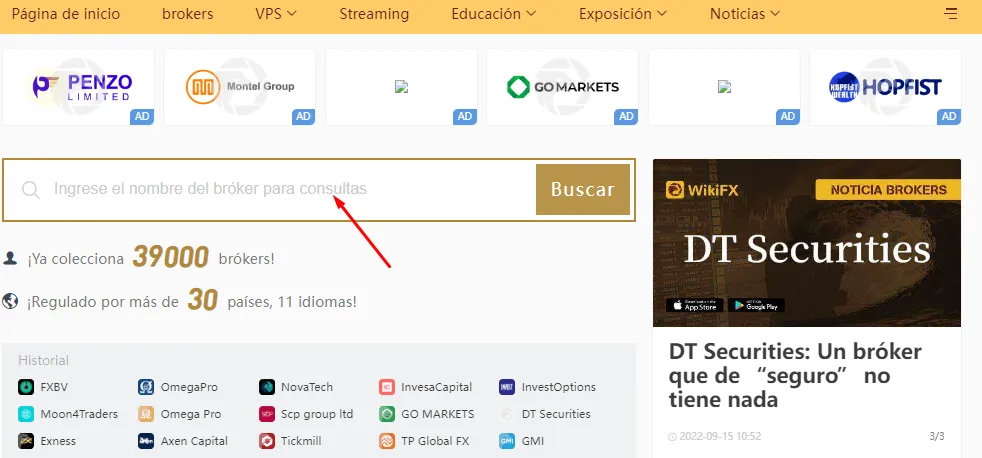Click the Omega Pro broker logo icon
The width and height of the screenshot is (982, 458).
tap(146, 414)
